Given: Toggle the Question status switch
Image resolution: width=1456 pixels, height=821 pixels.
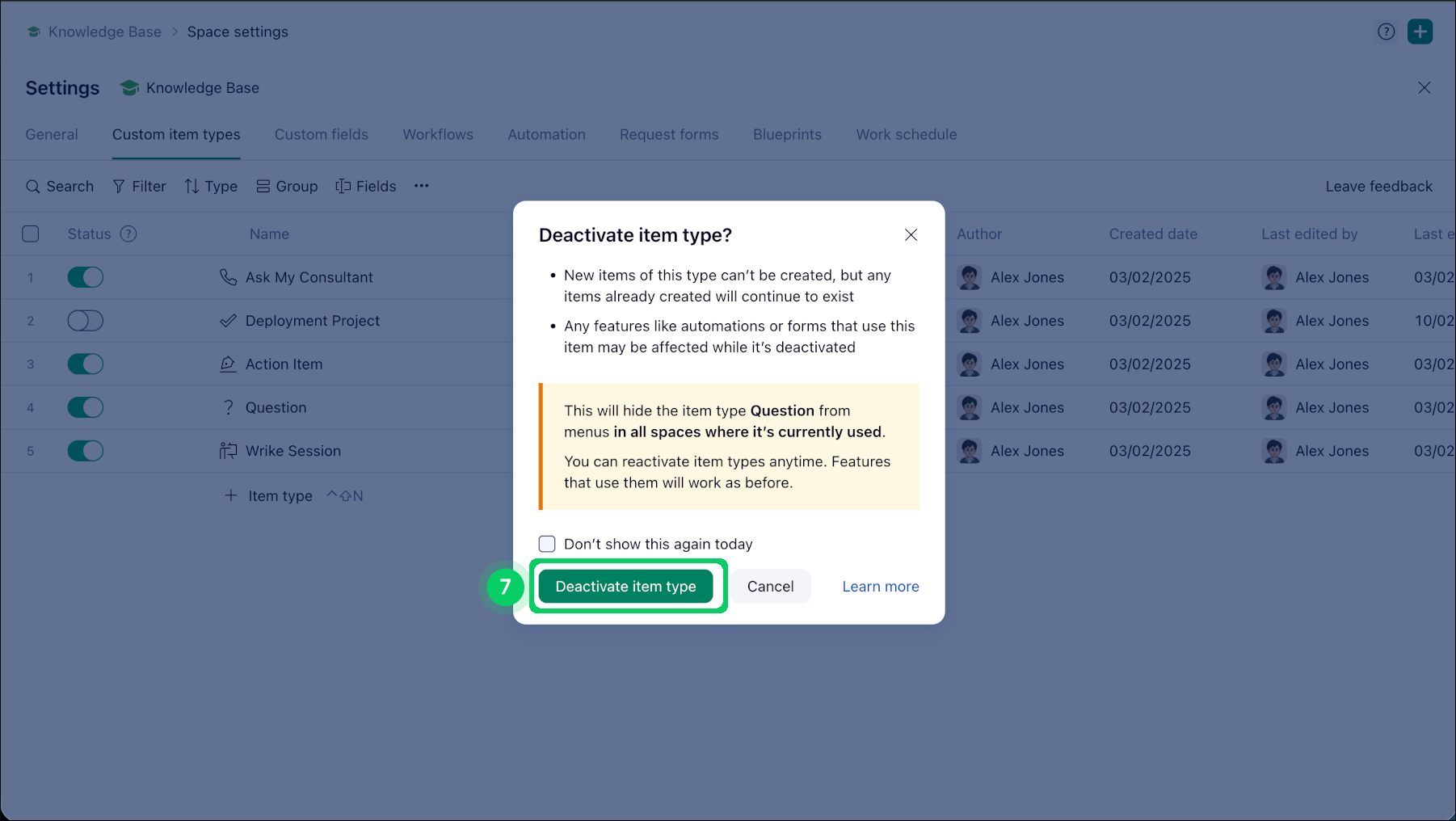Looking at the screenshot, I should pyautogui.click(x=86, y=408).
